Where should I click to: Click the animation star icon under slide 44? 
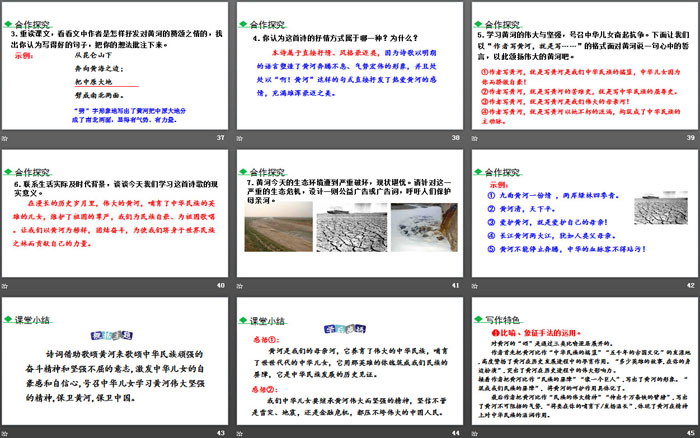pos(240,433)
